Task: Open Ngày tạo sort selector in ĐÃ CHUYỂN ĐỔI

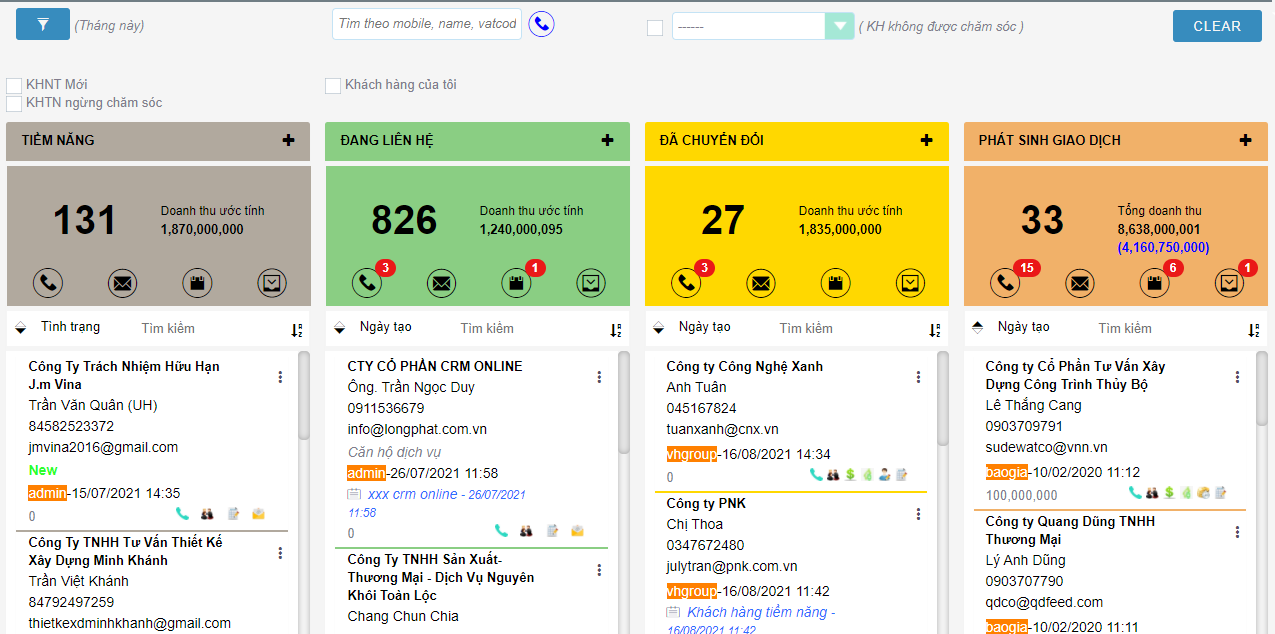Action: point(659,328)
